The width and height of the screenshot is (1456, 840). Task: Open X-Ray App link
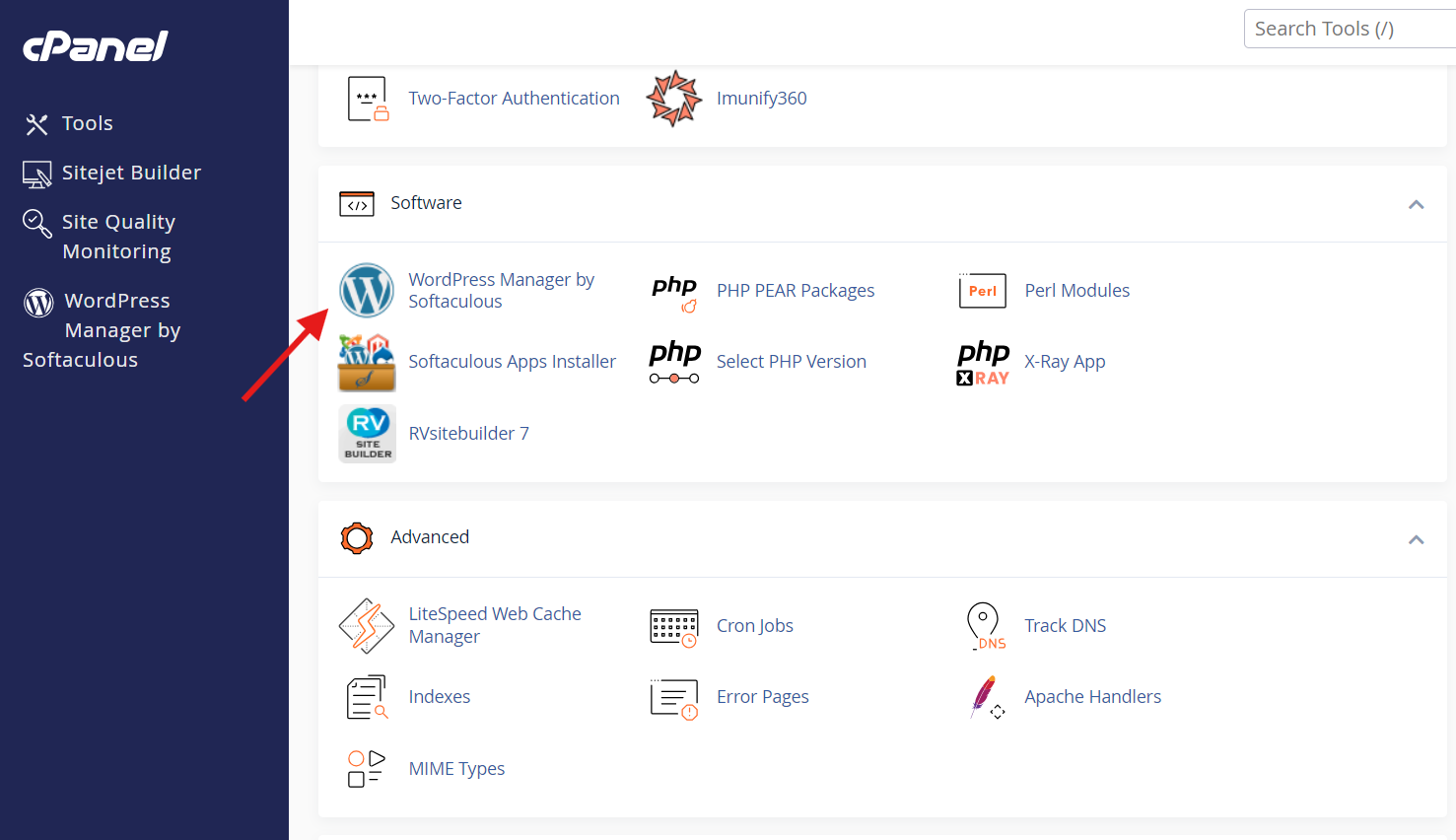tap(1065, 362)
